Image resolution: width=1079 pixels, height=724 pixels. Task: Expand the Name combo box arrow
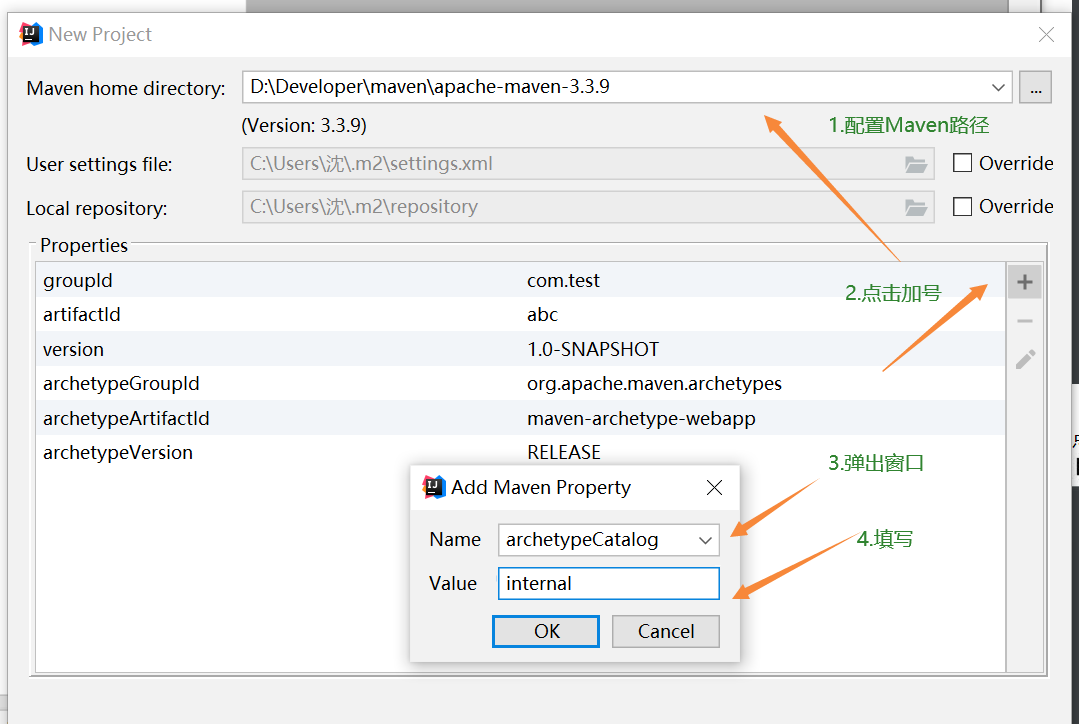coord(705,540)
